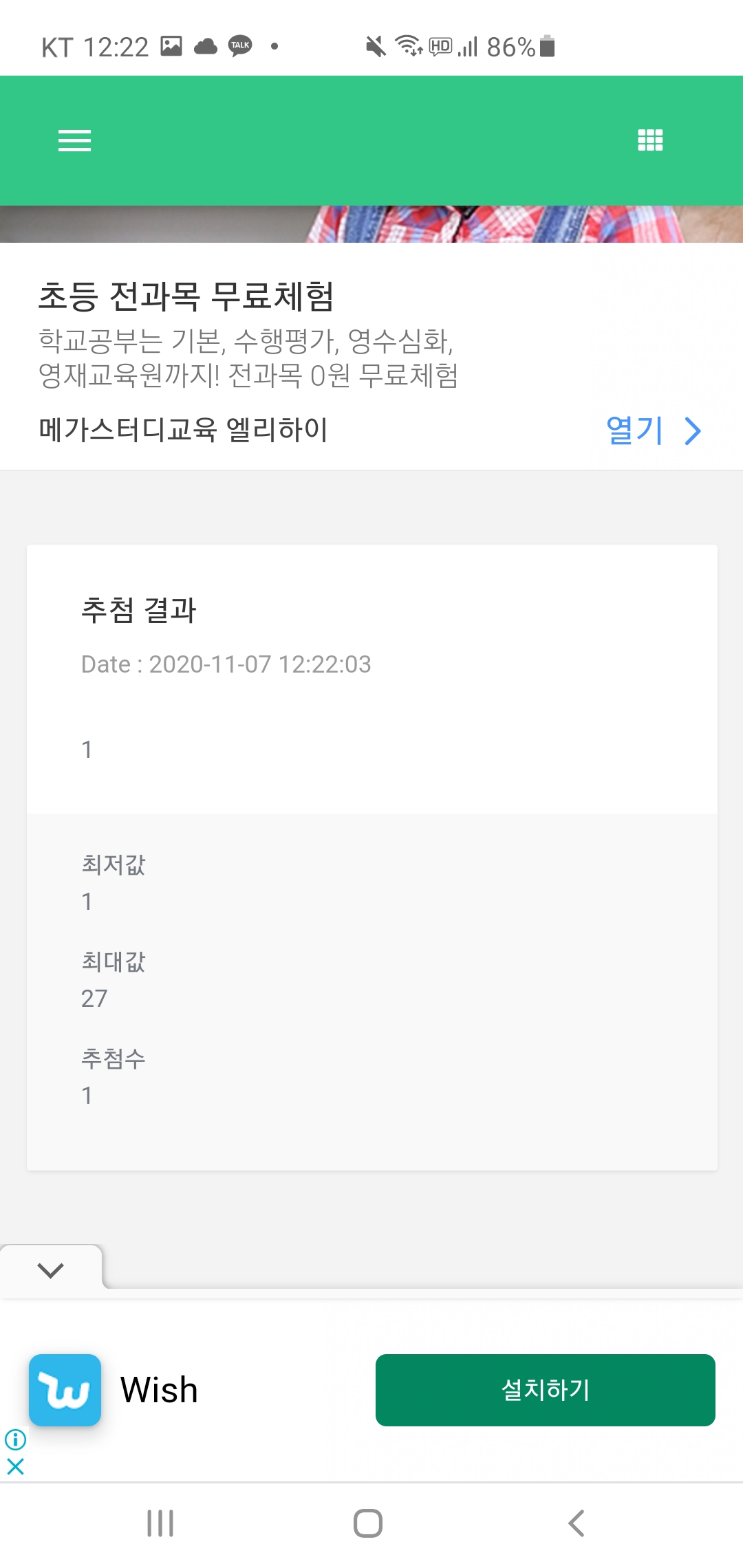Tap the ad info icon

pyautogui.click(x=15, y=1439)
